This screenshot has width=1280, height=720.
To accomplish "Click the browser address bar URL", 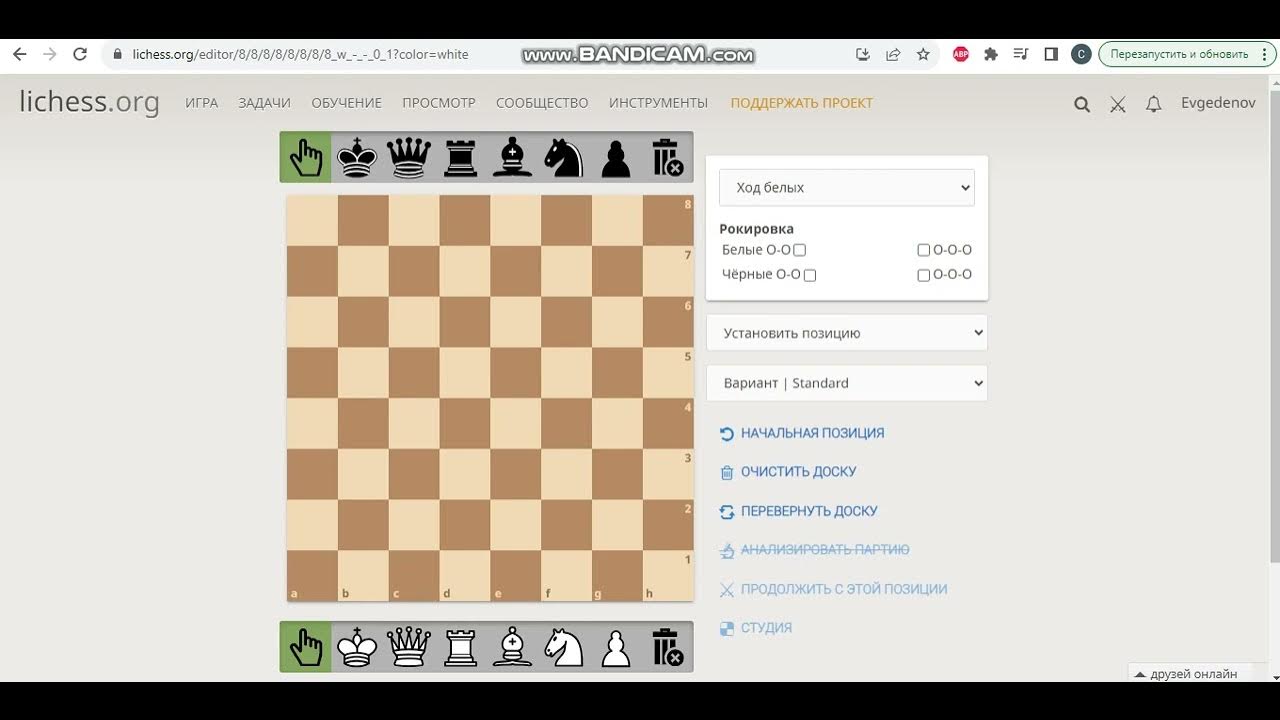I will [x=300, y=54].
